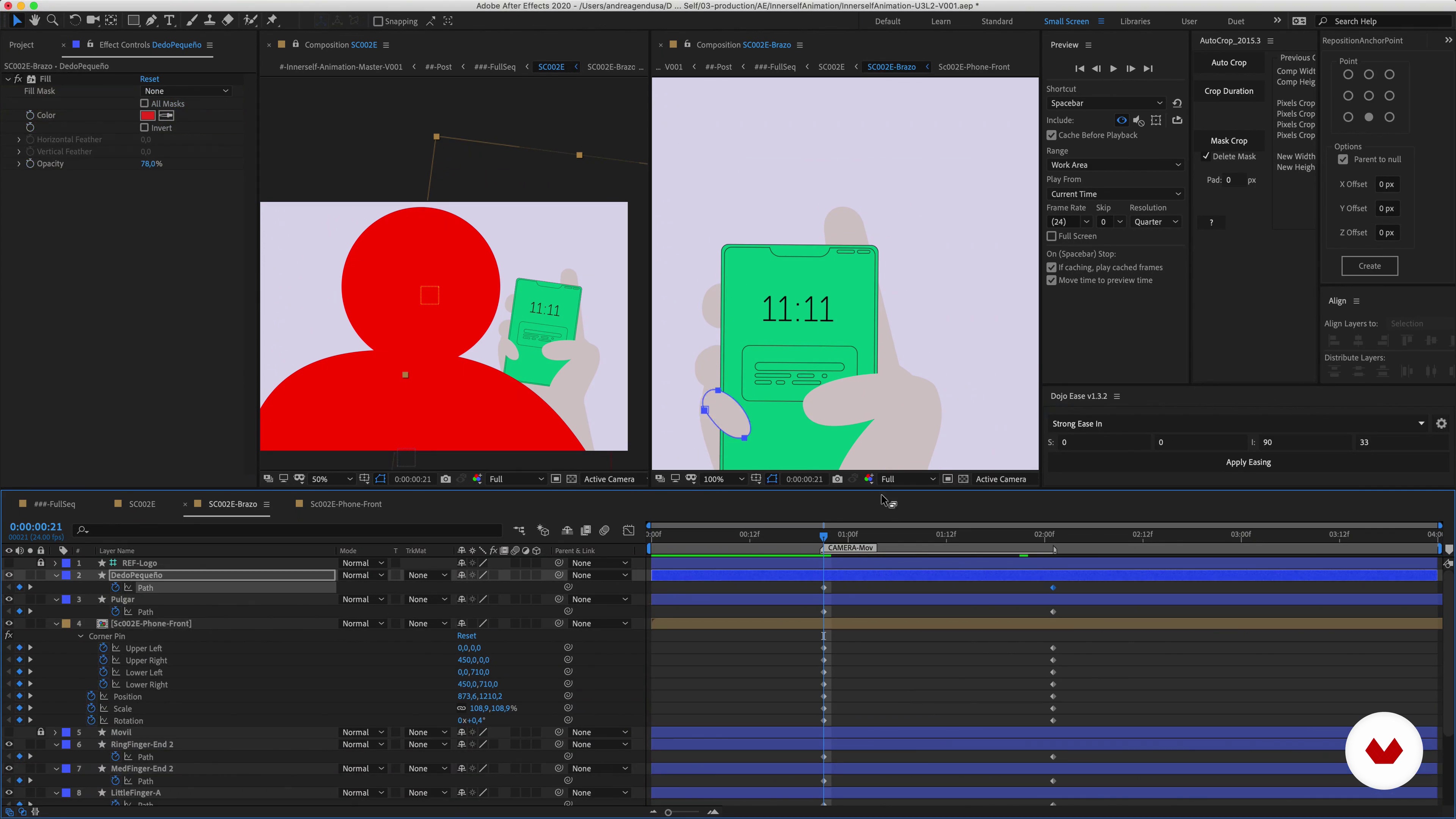Click the Apply Easing button
1456x819 pixels.
[1248, 462]
